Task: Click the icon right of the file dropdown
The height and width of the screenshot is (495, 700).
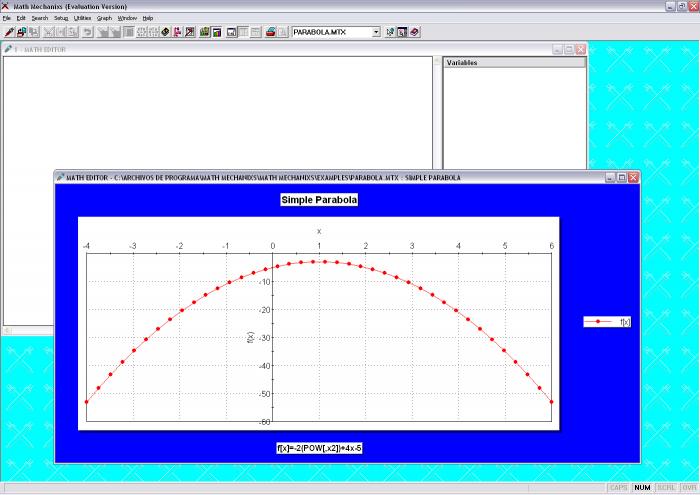Action: point(391,32)
